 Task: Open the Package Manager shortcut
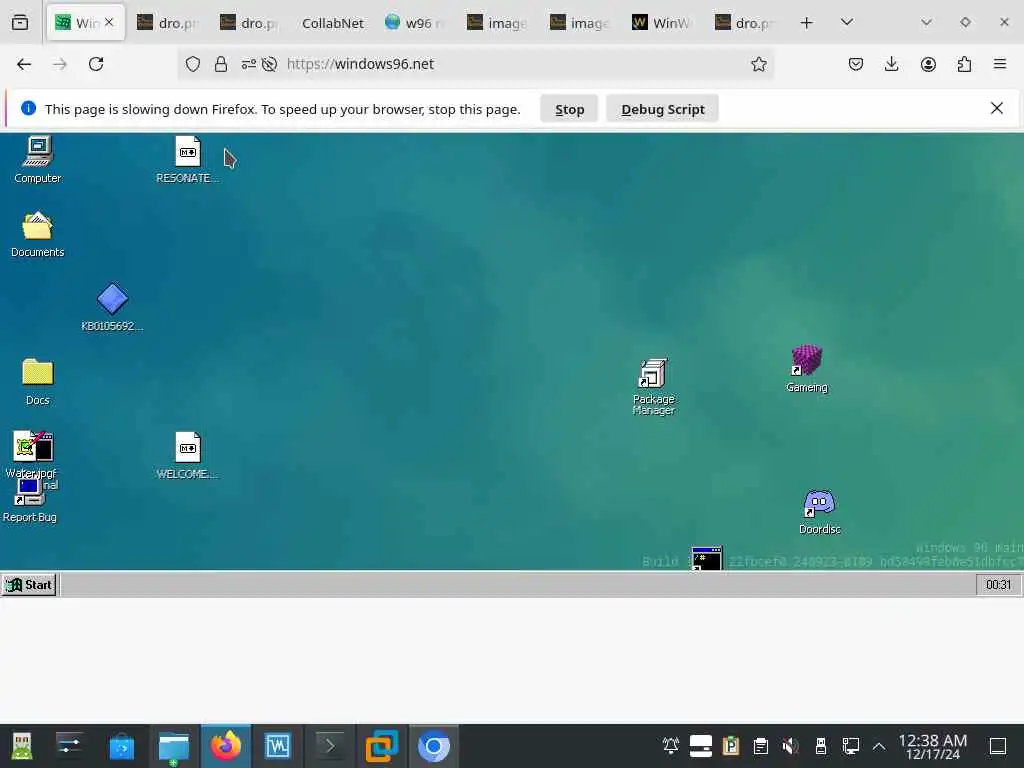tap(653, 386)
